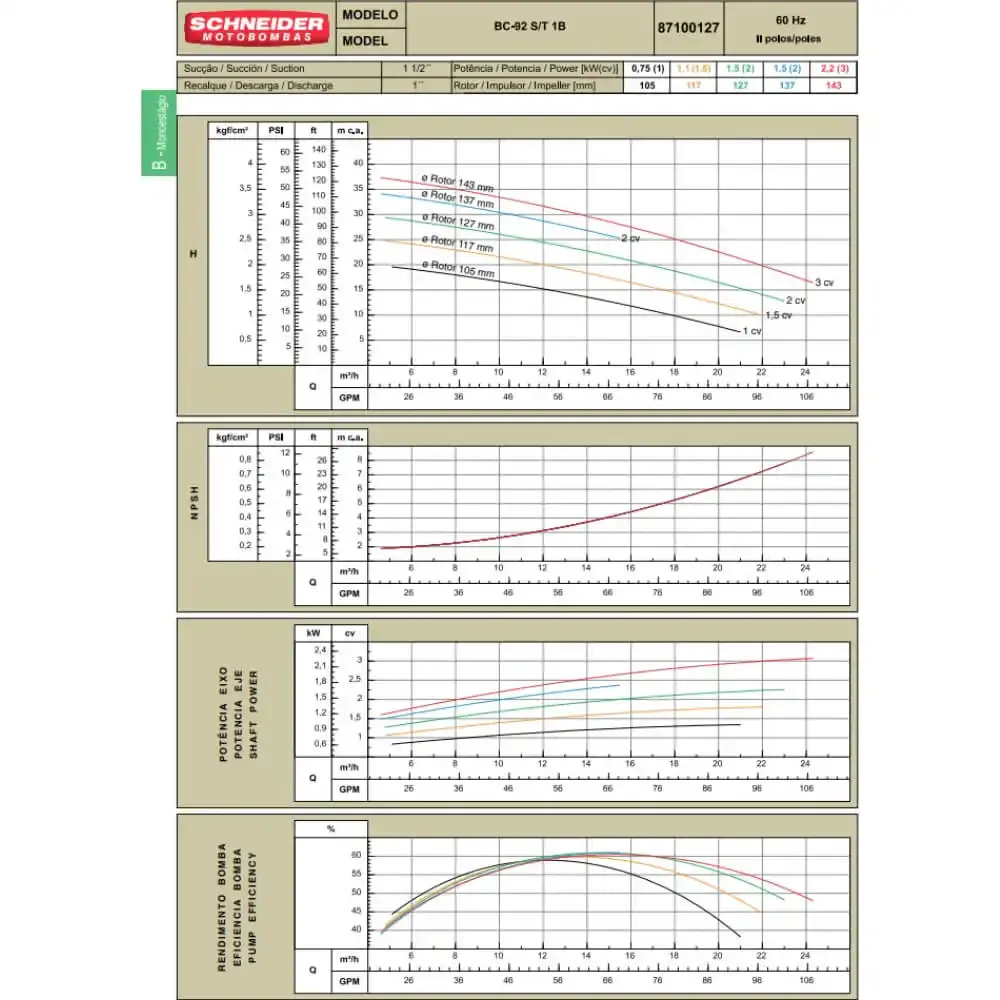The height and width of the screenshot is (1000, 1000).
Task: Click the 'MODELO' header label
Action: tap(370, 15)
